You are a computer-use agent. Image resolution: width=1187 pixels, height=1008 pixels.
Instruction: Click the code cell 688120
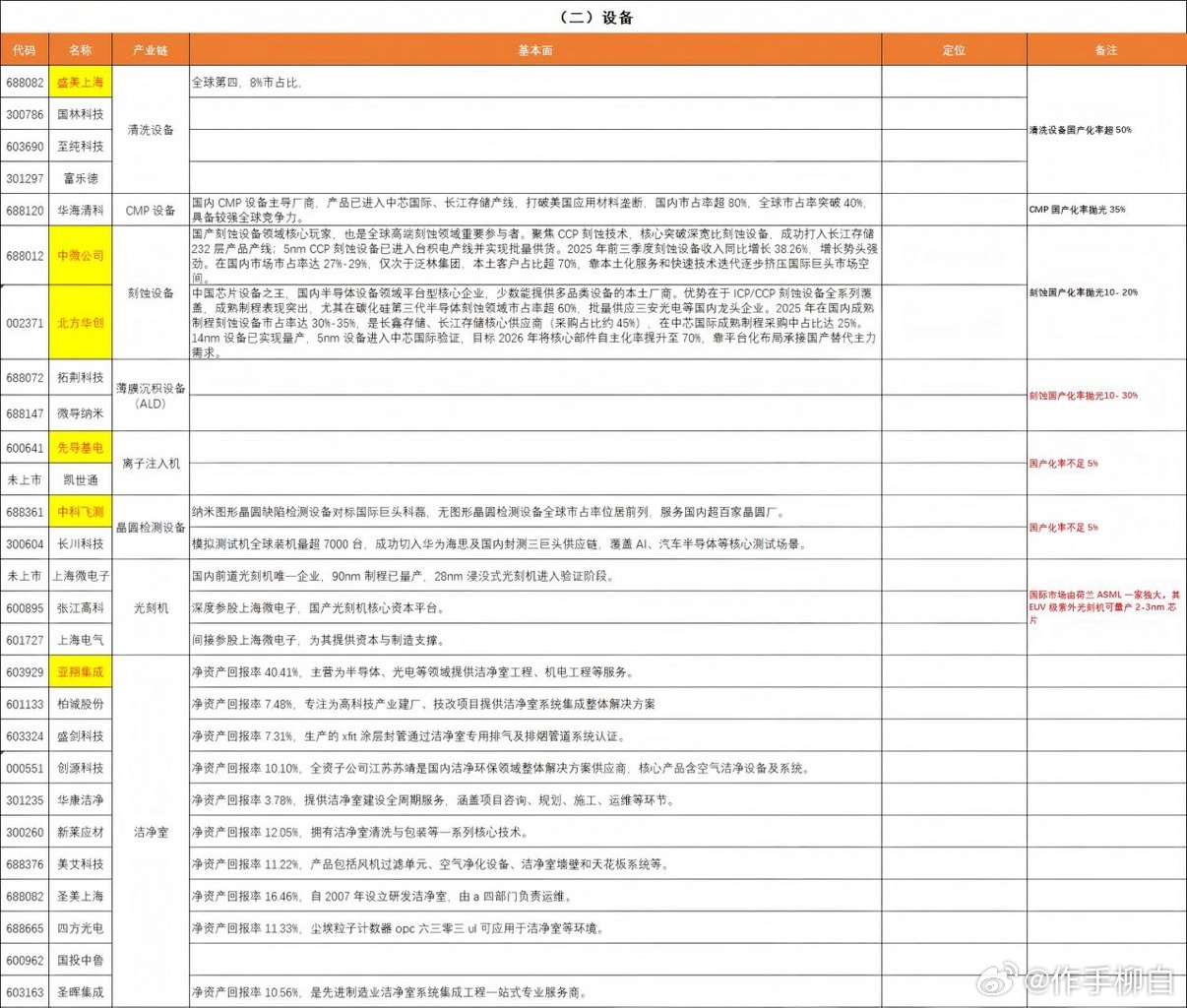tap(25, 210)
